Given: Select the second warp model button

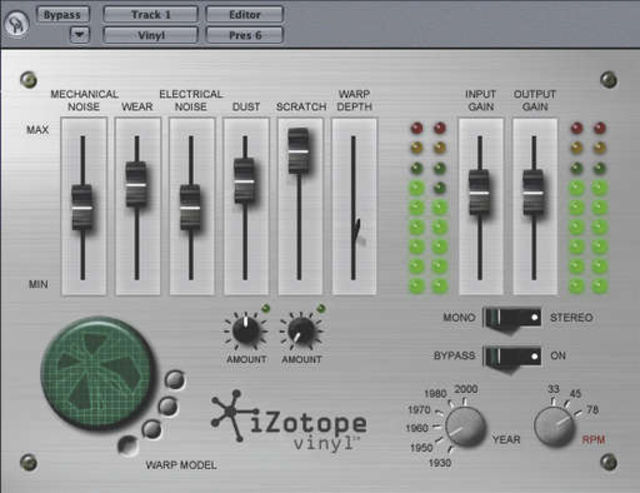Looking at the screenshot, I should [x=168, y=406].
